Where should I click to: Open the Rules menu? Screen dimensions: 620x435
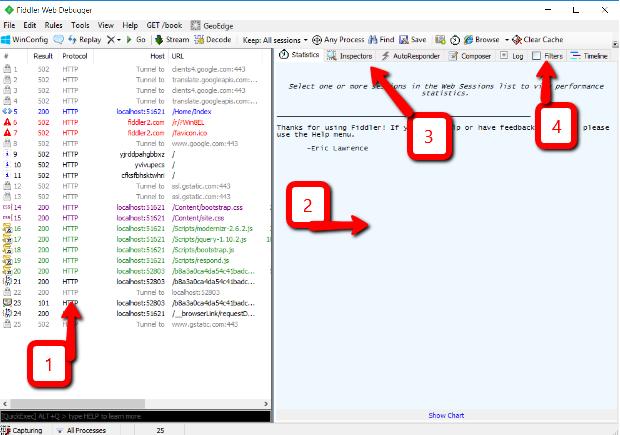pyautogui.click(x=53, y=25)
